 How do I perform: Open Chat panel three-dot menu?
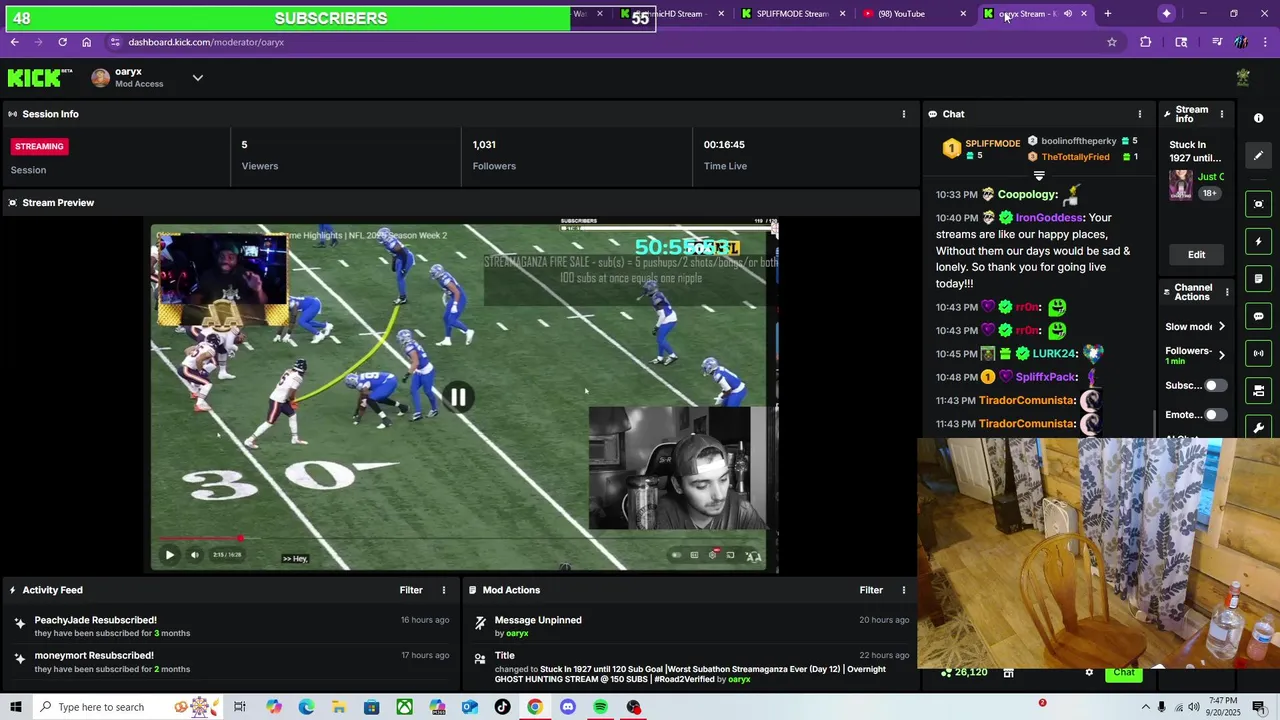[1140, 114]
